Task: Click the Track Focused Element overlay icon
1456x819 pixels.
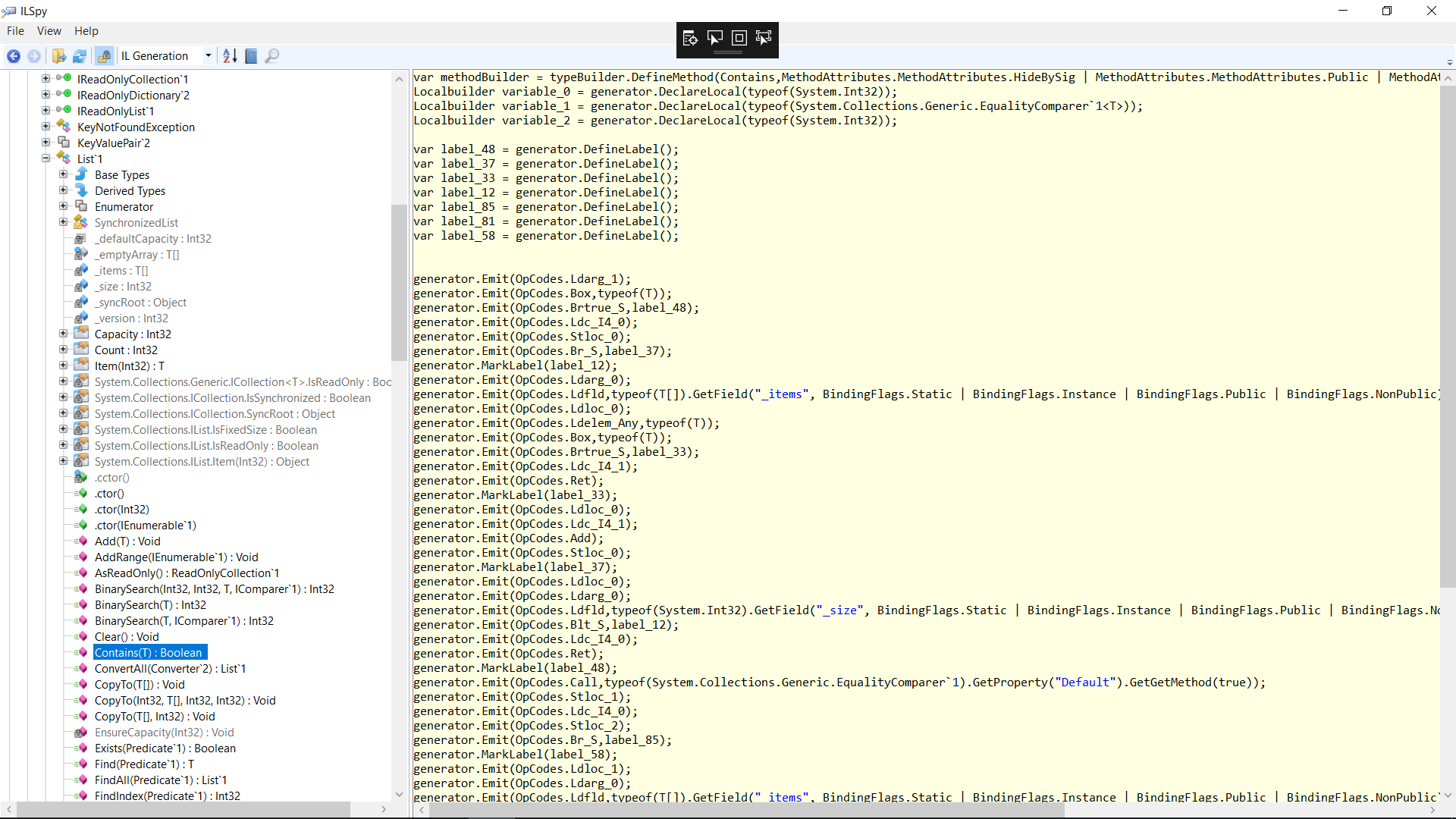Action: pos(764,38)
